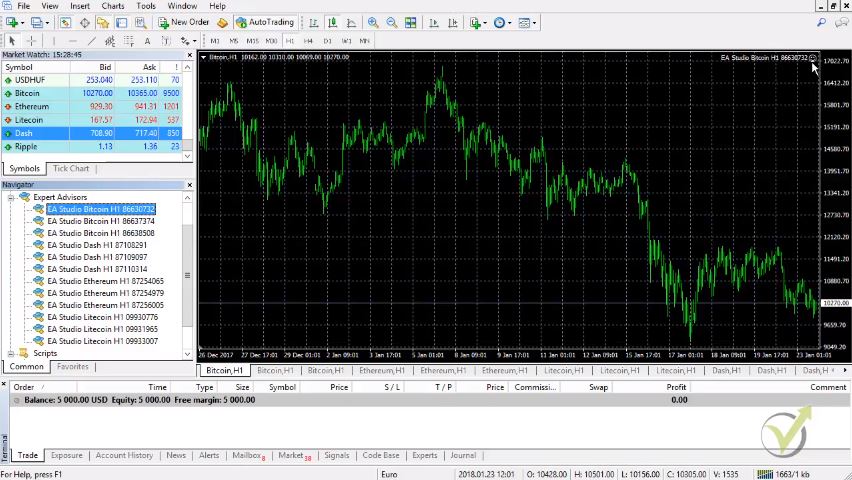The height and width of the screenshot is (480, 852).
Task: Switch timeframe to D1
Action: (x=328, y=41)
